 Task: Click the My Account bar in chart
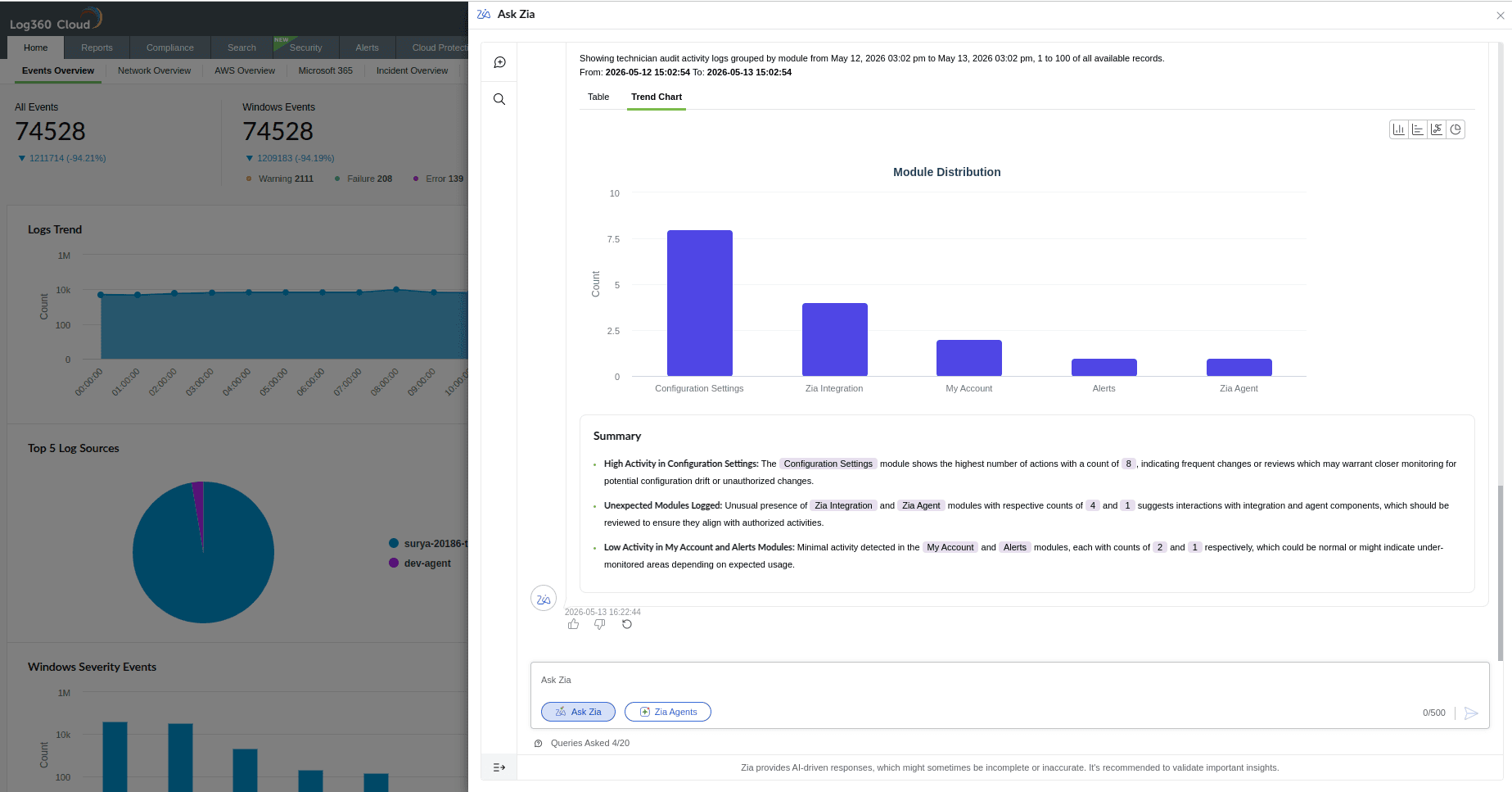point(969,358)
